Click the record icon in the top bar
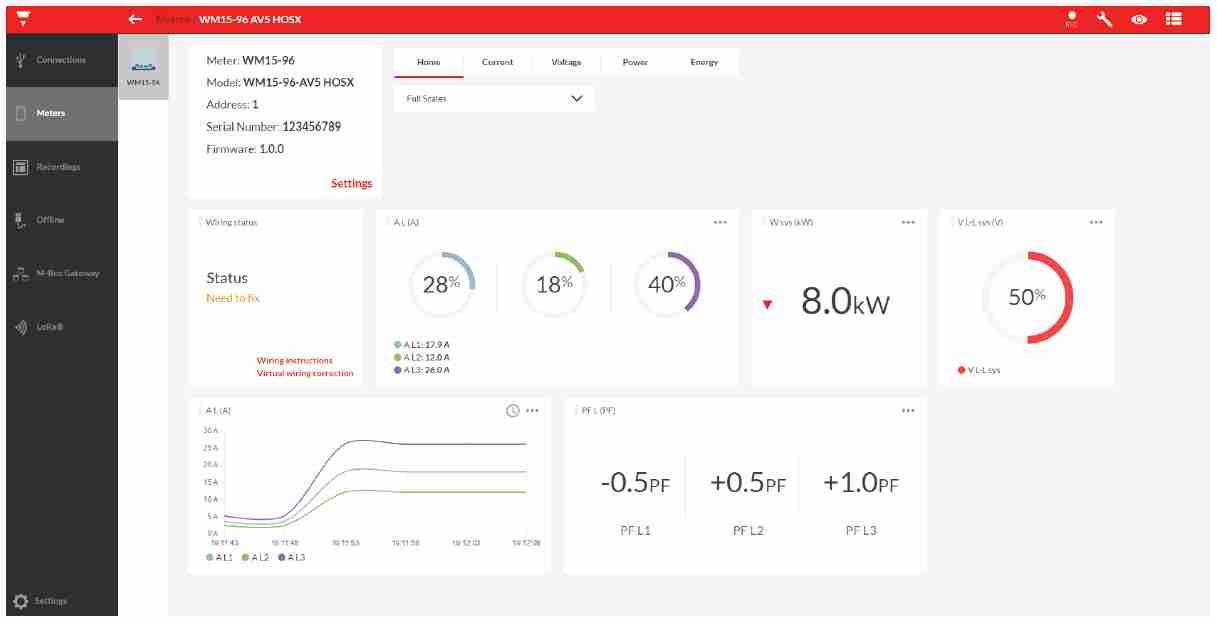 point(1071,19)
